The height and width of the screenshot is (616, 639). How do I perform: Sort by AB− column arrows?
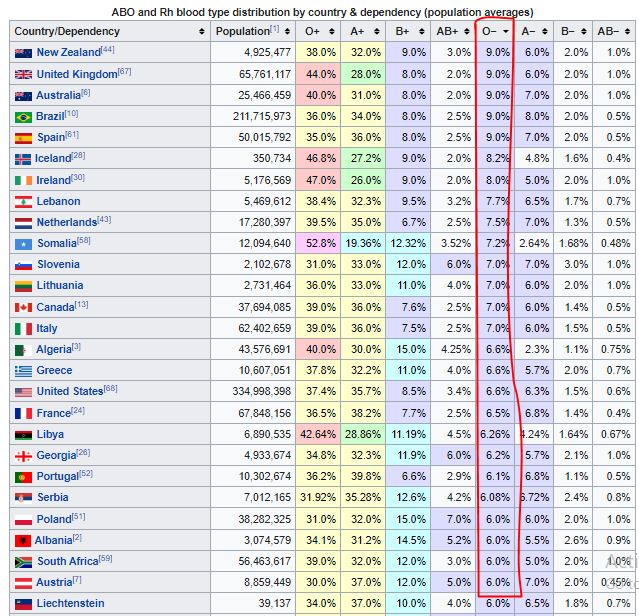627,31
